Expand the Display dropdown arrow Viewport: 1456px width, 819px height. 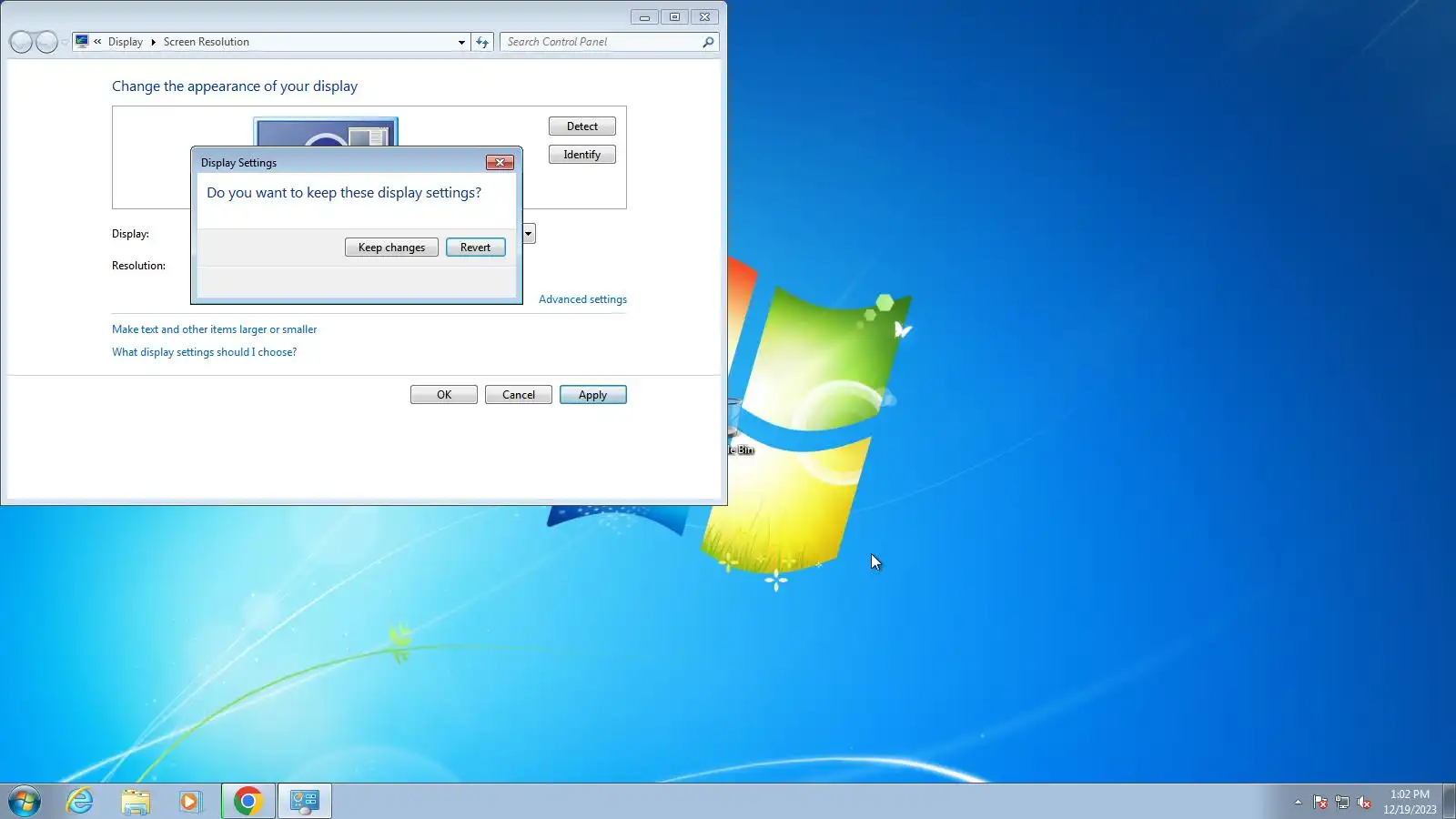coord(529,234)
